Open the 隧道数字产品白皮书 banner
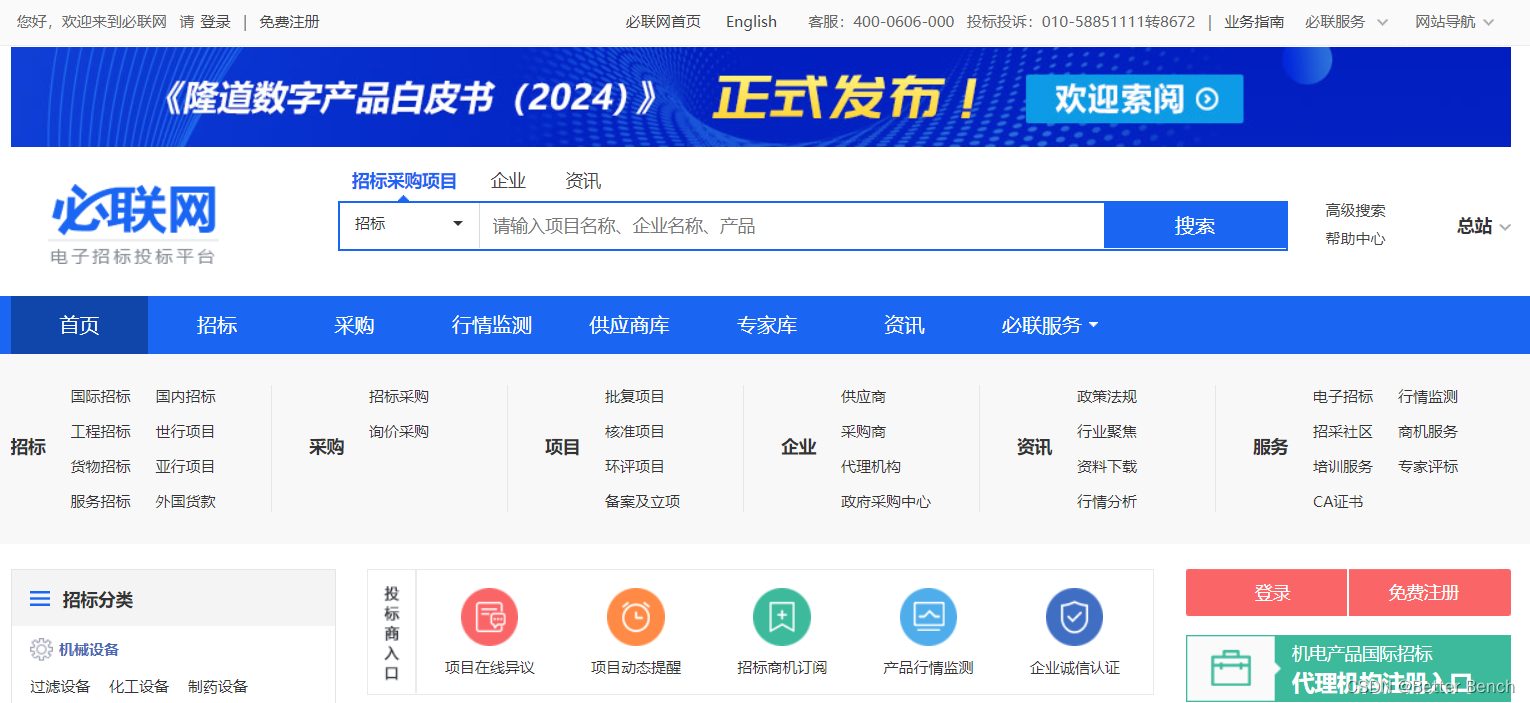Image resolution: width=1530 pixels, height=703 pixels. pyautogui.click(x=761, y=97)
